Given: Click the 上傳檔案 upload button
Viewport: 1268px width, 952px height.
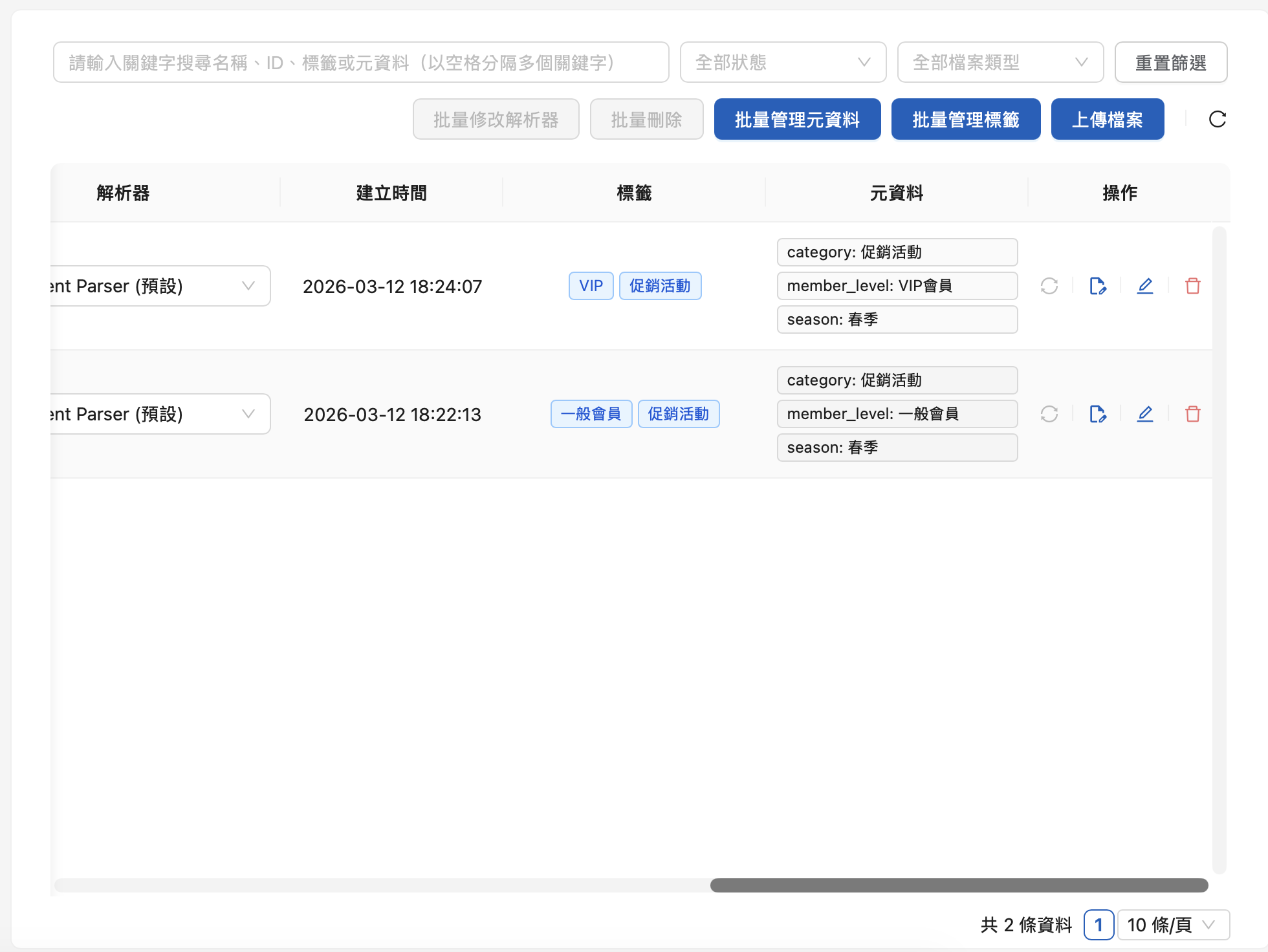Looking at the screenshot, I should tap(1107, 120).
